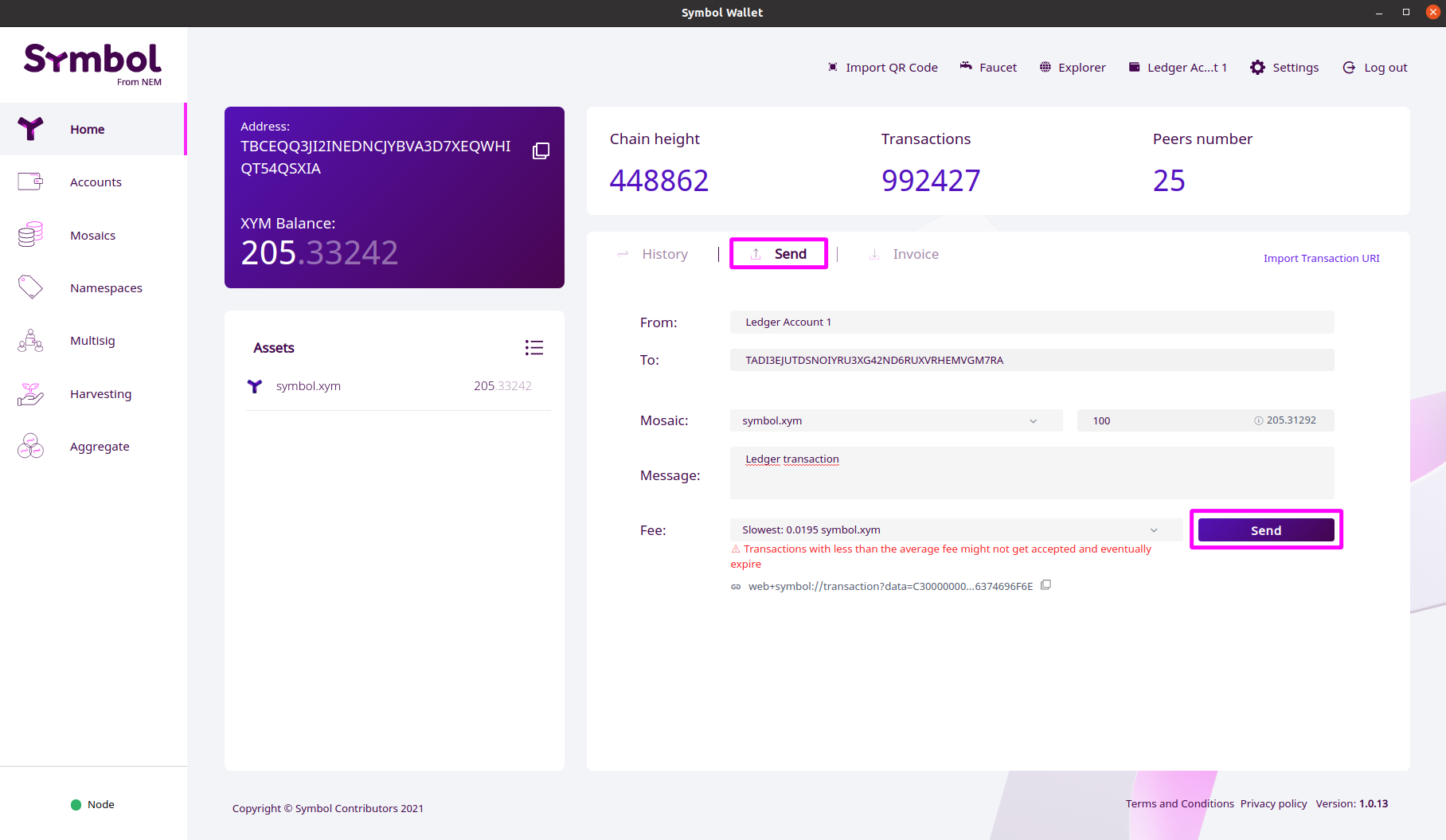Click the Settings gear icon

click(1258, 68)
